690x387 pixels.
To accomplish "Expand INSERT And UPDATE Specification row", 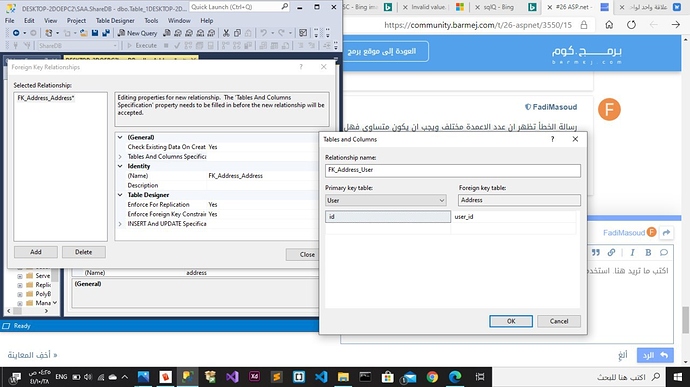I will pos(120,224).
